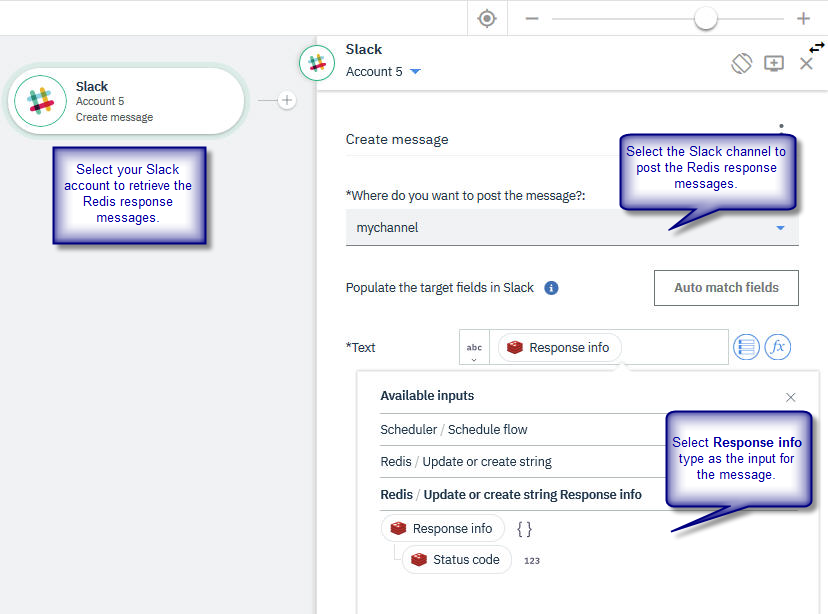
Task: Expand the Redis / Update or create string inputs
Action: [x=523, y=461]
